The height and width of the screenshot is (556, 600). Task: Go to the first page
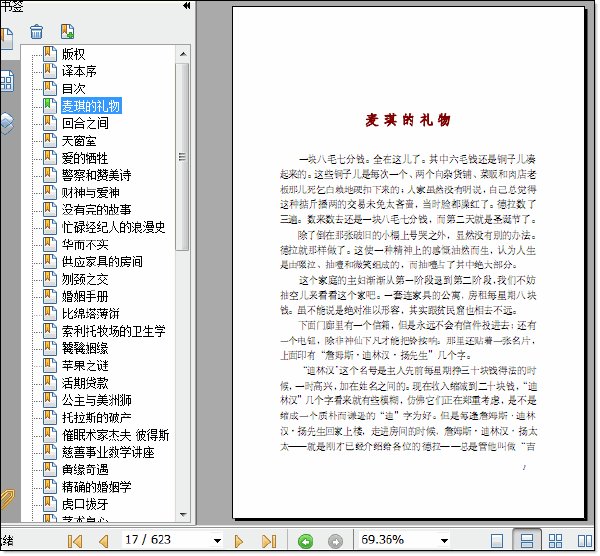coord(75,541)
